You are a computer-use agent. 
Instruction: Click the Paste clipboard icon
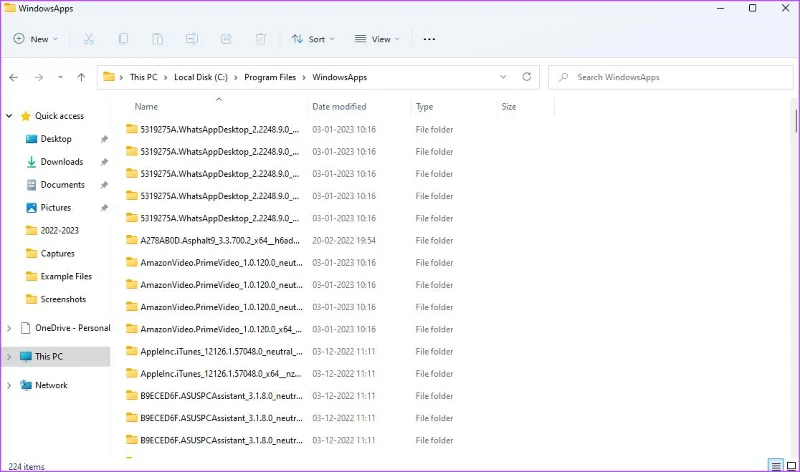[x=158, y=39]
